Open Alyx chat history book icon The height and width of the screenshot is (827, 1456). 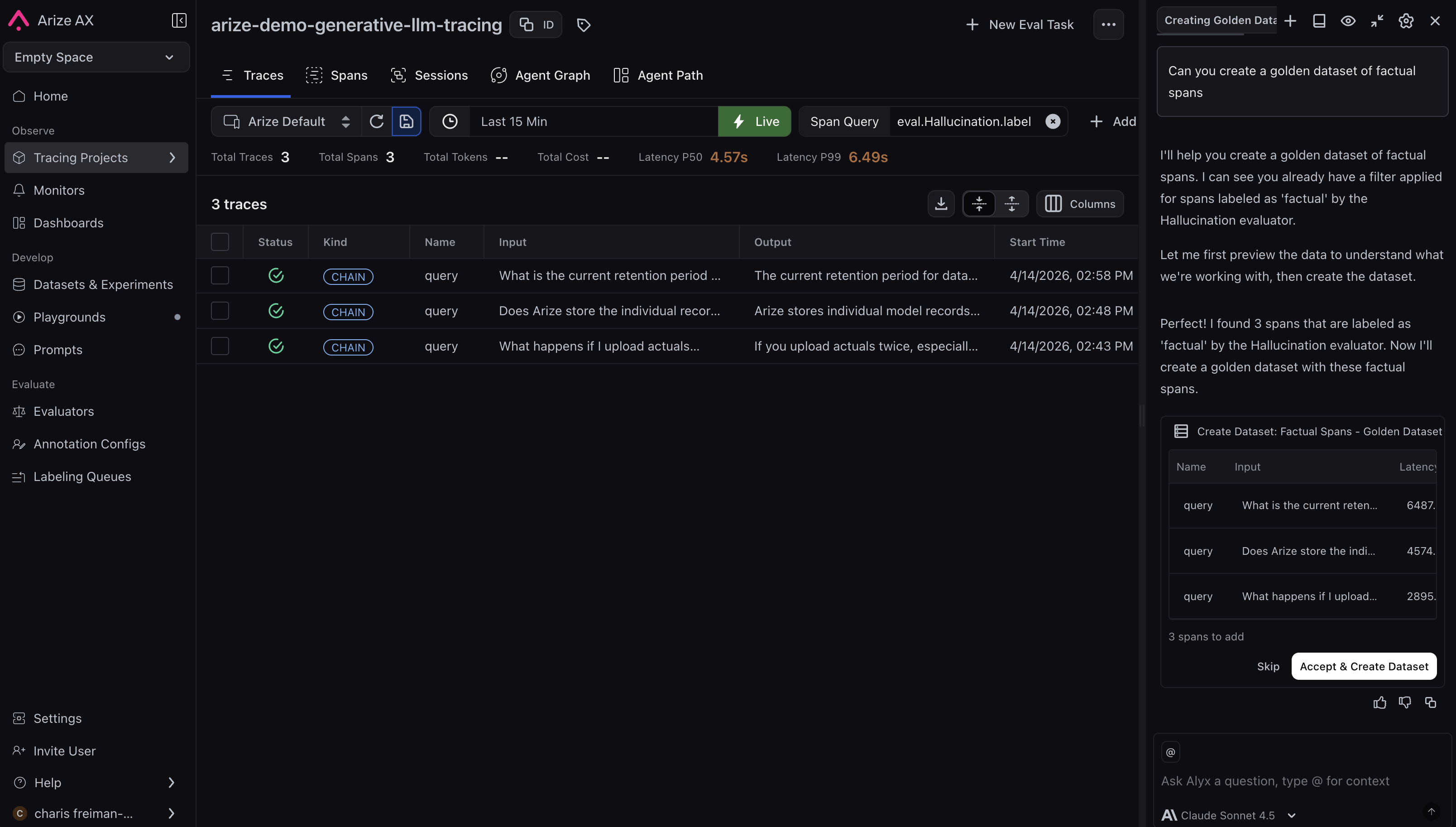[1319, 20]
